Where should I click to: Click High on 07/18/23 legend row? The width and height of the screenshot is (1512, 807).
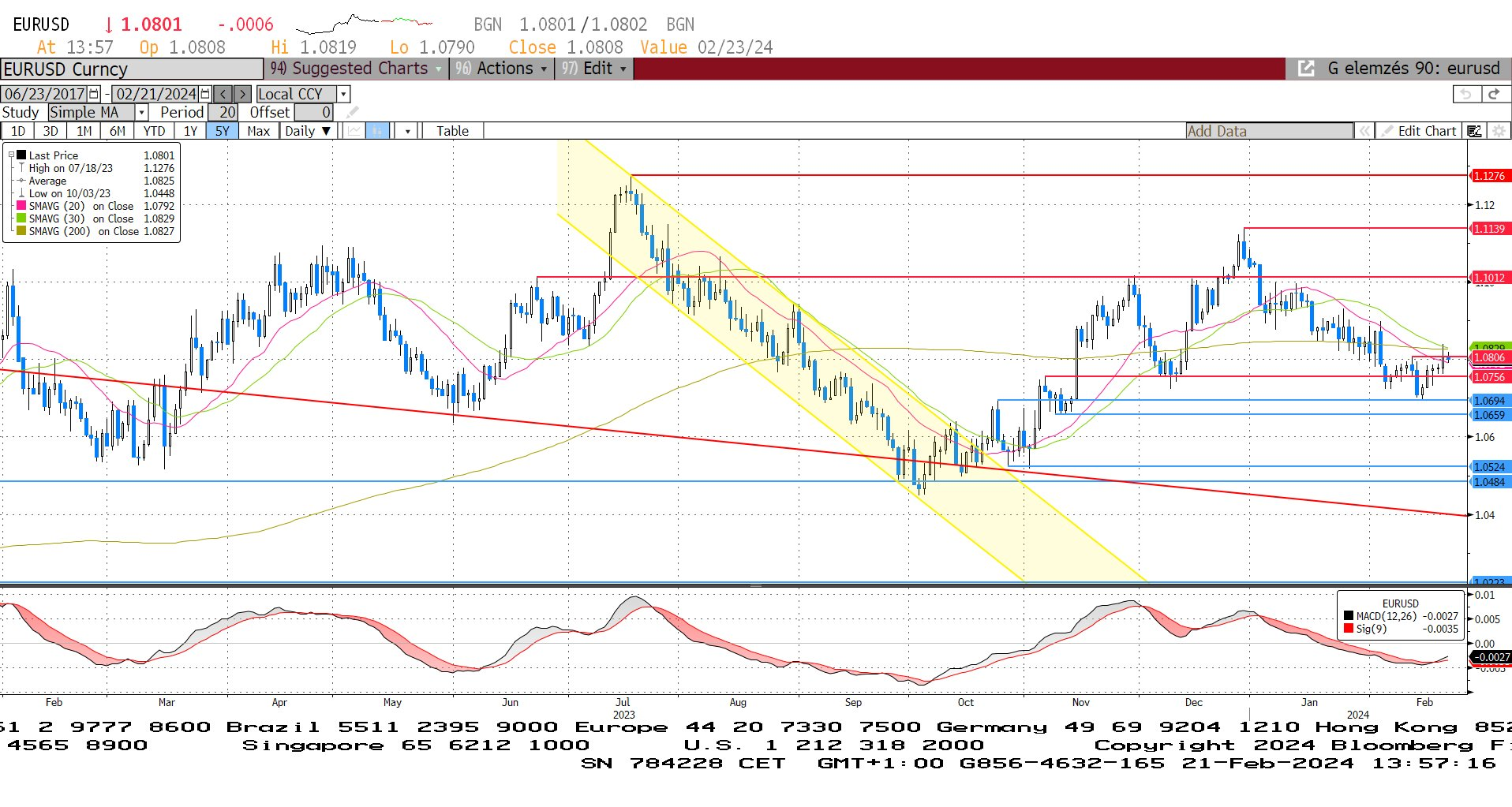[x=95, y=168]
